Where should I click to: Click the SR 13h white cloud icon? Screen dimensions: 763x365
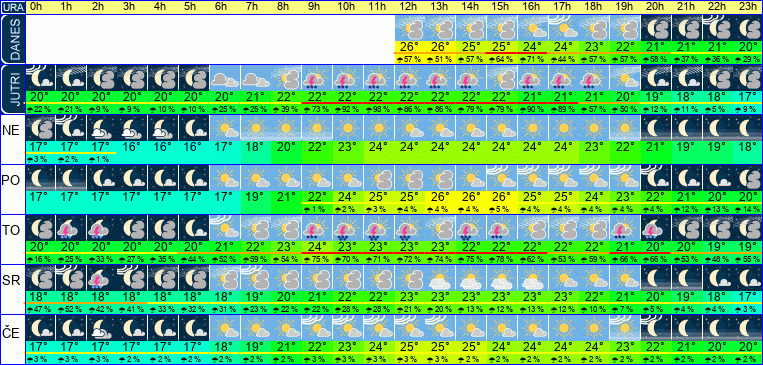440,278
